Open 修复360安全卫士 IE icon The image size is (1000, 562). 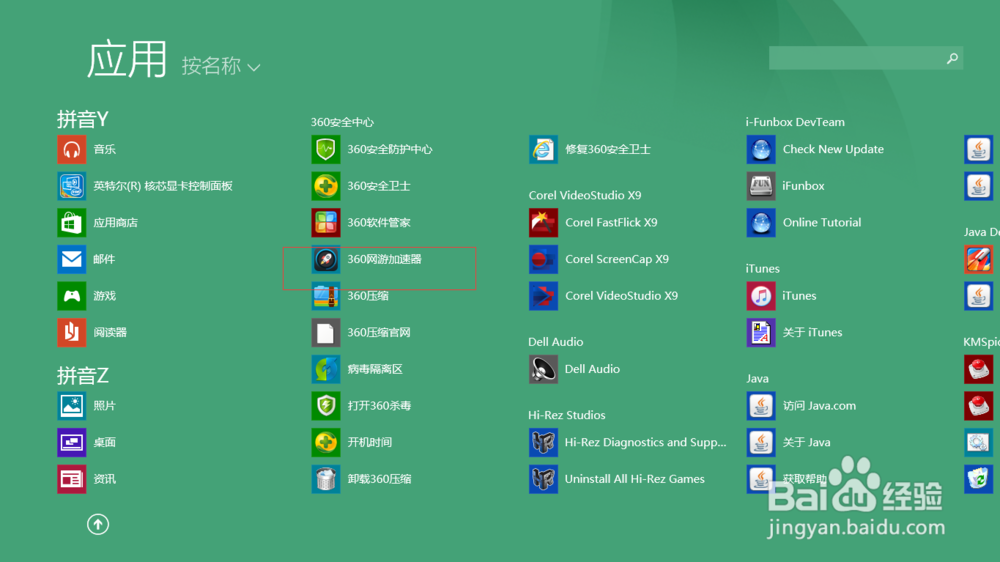[x=543, y=149]
